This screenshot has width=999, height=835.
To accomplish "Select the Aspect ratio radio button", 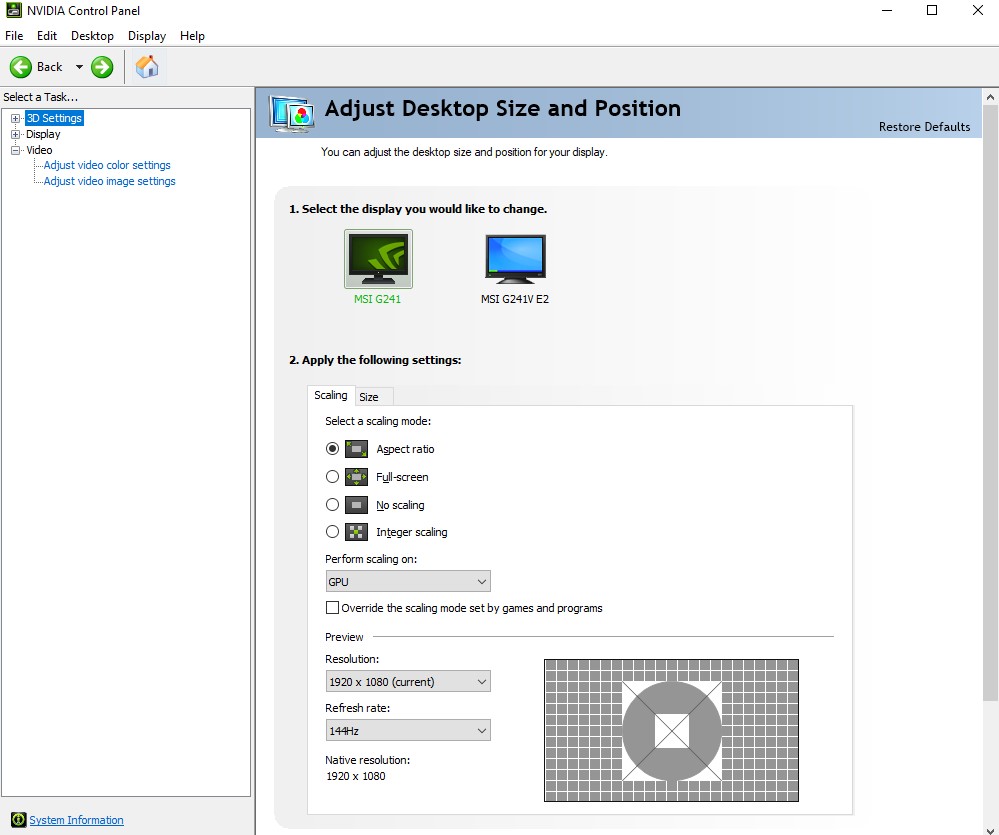I will click(332, 448).
